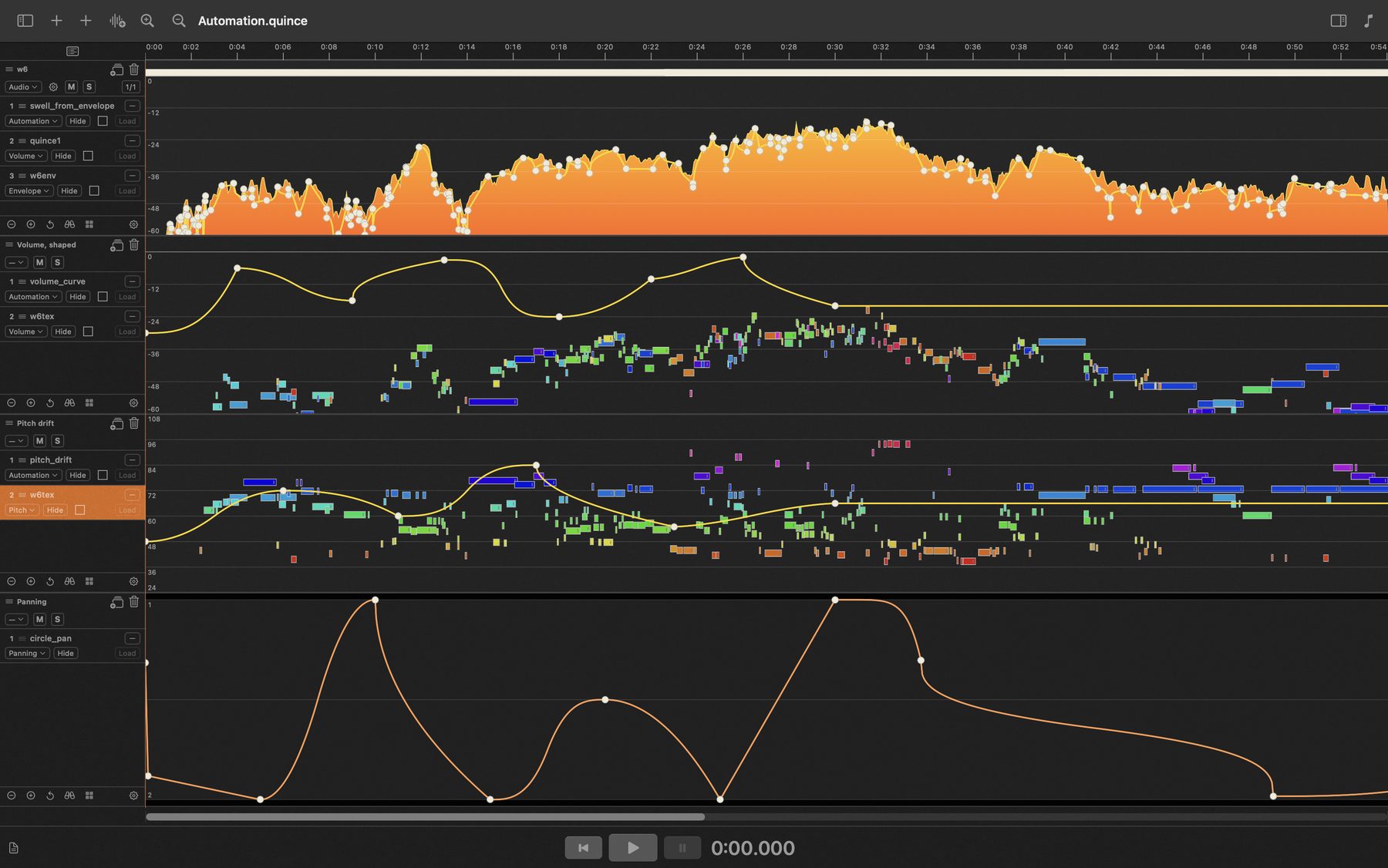Click the 0:30 mark on time ruler
1388x868 pixels.
pyautogui.click(x=835, y=47)
